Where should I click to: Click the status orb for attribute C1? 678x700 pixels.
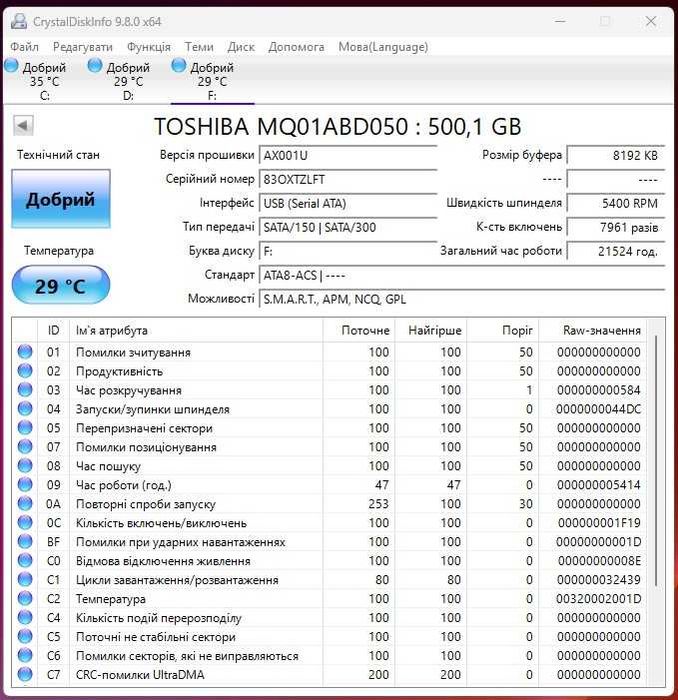[25, 579]
